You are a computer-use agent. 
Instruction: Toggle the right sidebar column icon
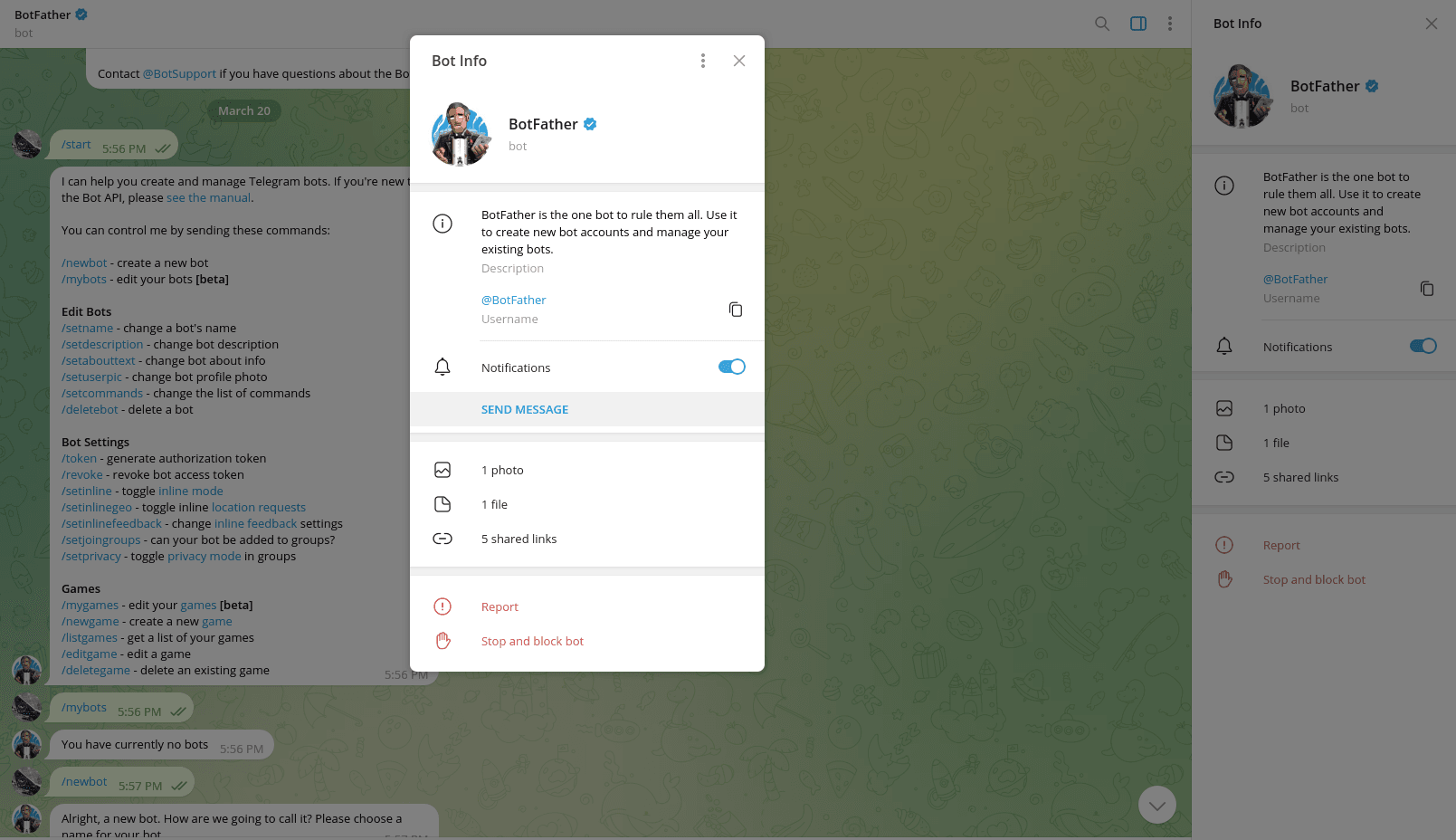point(1138,24)
